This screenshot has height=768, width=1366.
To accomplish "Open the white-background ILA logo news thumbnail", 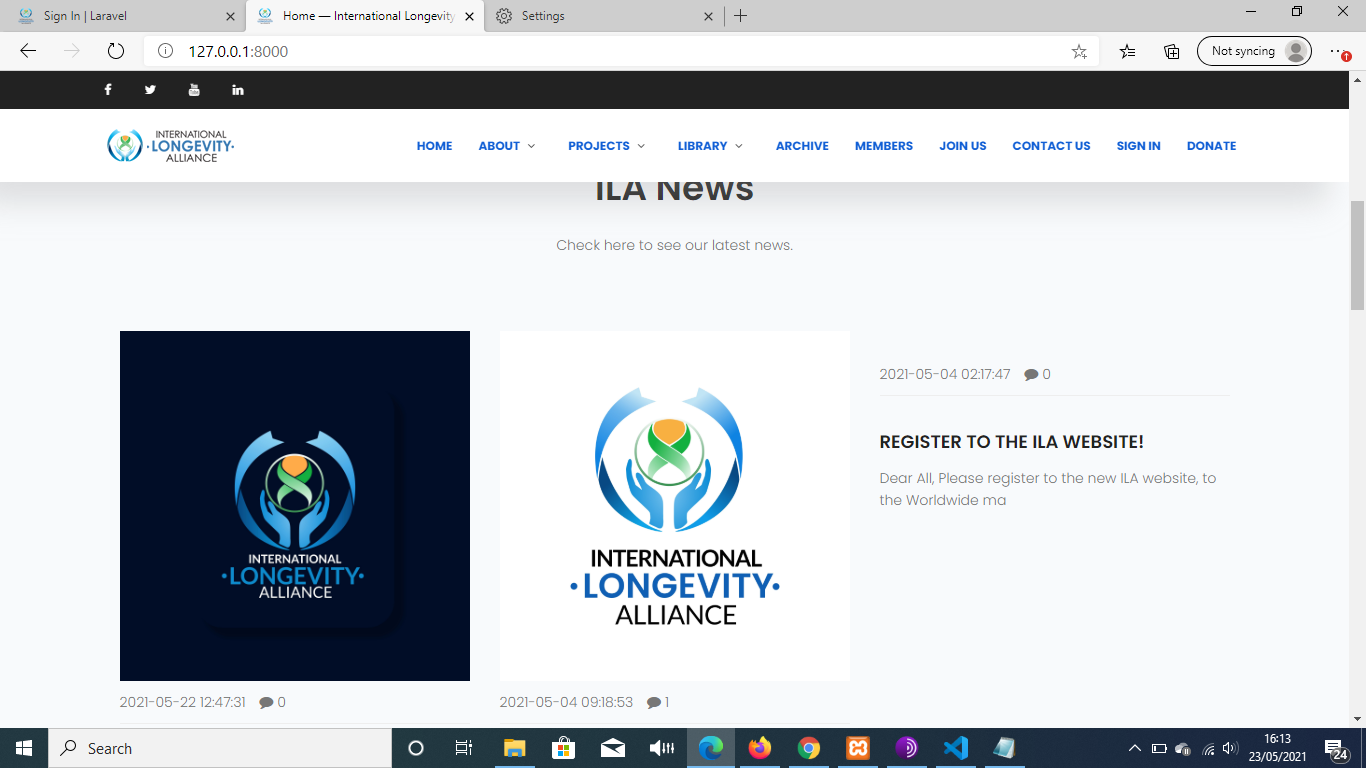I will [x=675, y=506].
